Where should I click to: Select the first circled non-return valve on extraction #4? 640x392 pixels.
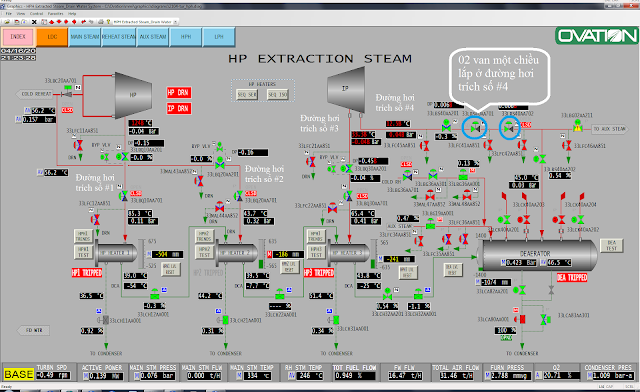(x=475, y=128)
